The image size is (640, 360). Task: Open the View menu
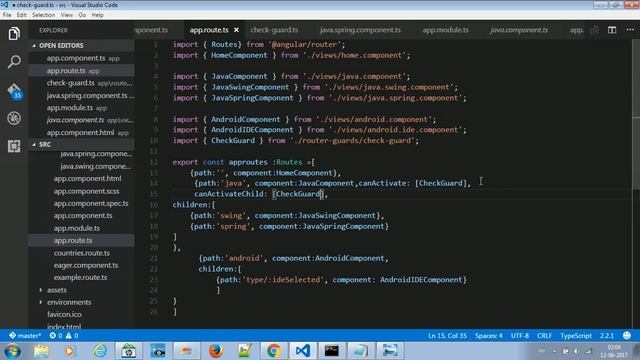67,15
